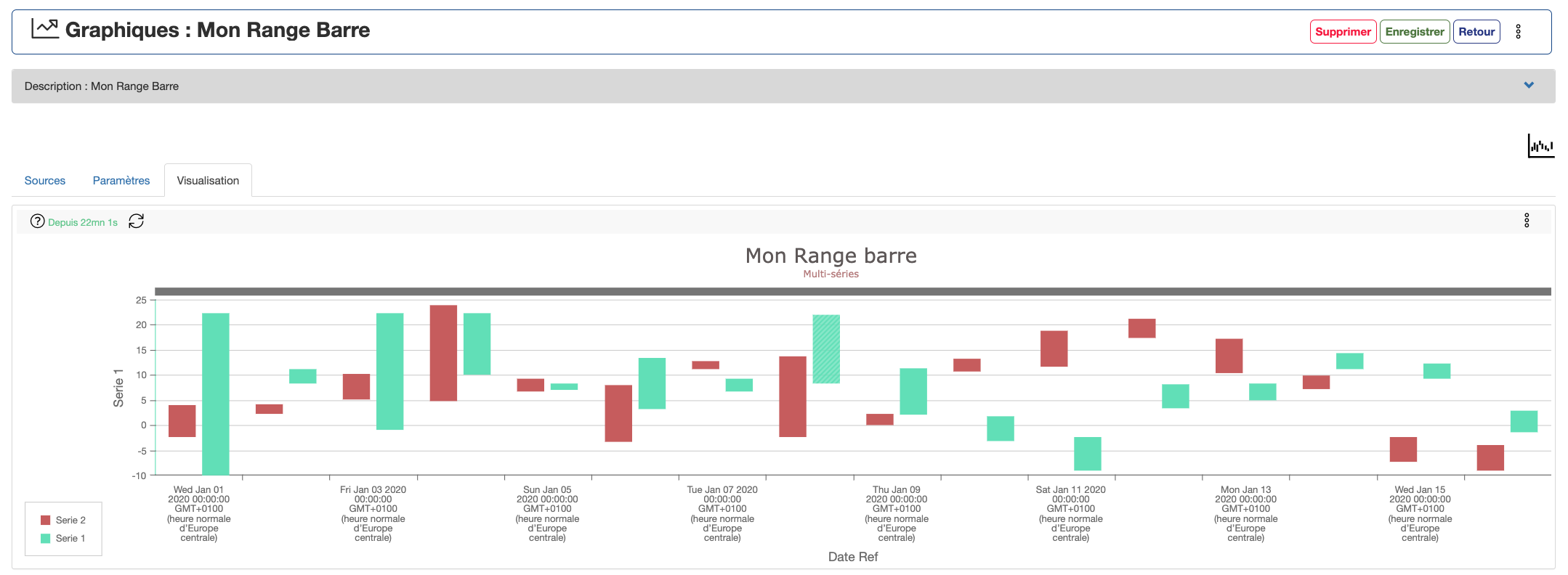This screenshot has height=575, width=1568.
Task: Go back using the Retour button
Action: (x=1476, y=32)
